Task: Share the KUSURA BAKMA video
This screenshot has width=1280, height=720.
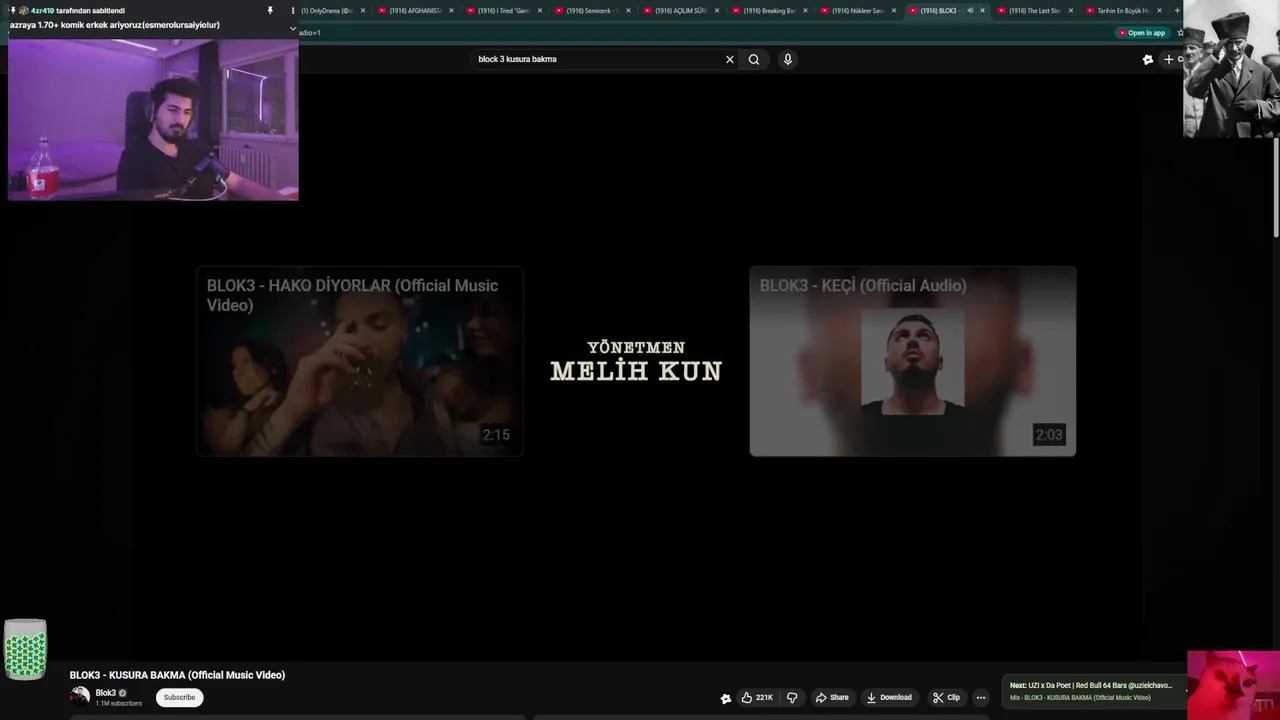Action: [832, 697]
